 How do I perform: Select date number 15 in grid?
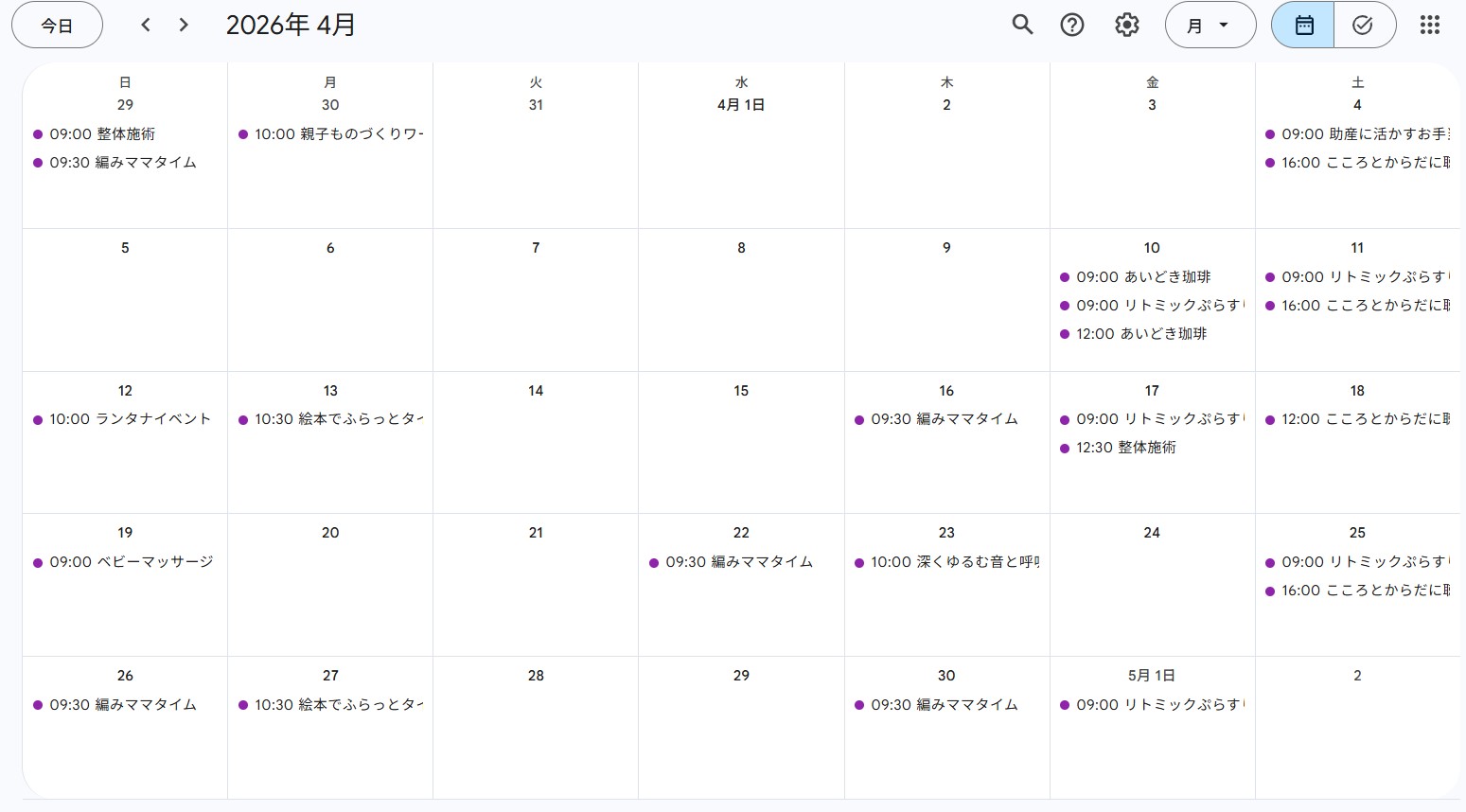(741, 391)
